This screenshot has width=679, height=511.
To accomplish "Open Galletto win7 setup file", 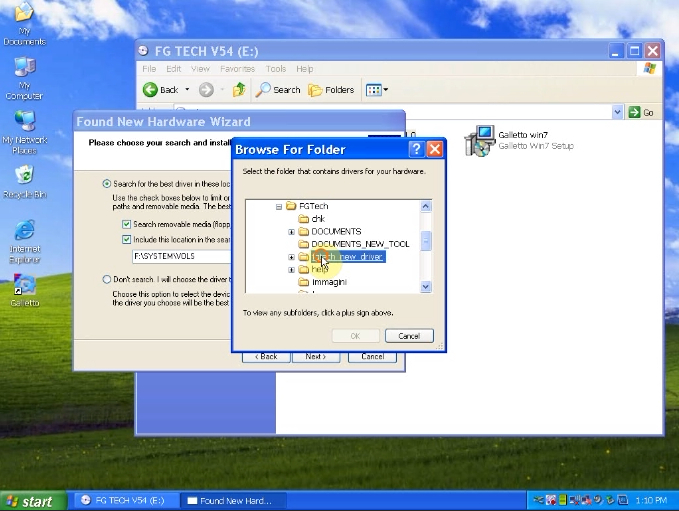I will (519, 140).
